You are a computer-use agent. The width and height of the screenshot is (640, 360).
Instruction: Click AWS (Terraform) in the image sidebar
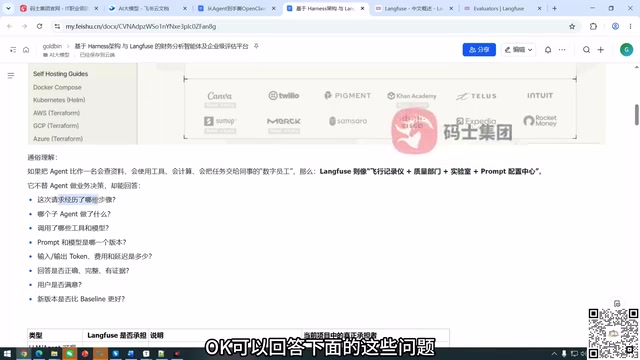56,113
